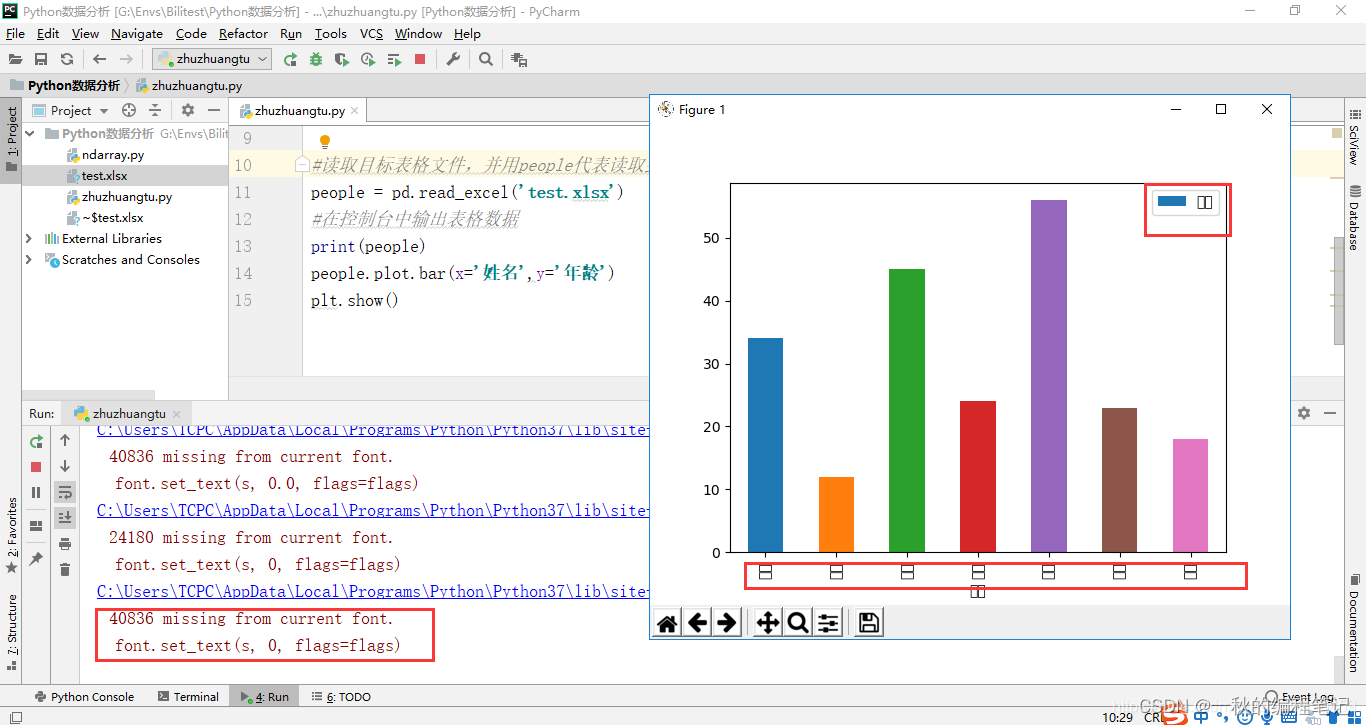
Task: Expand External Libraries node
Action: 29,238
